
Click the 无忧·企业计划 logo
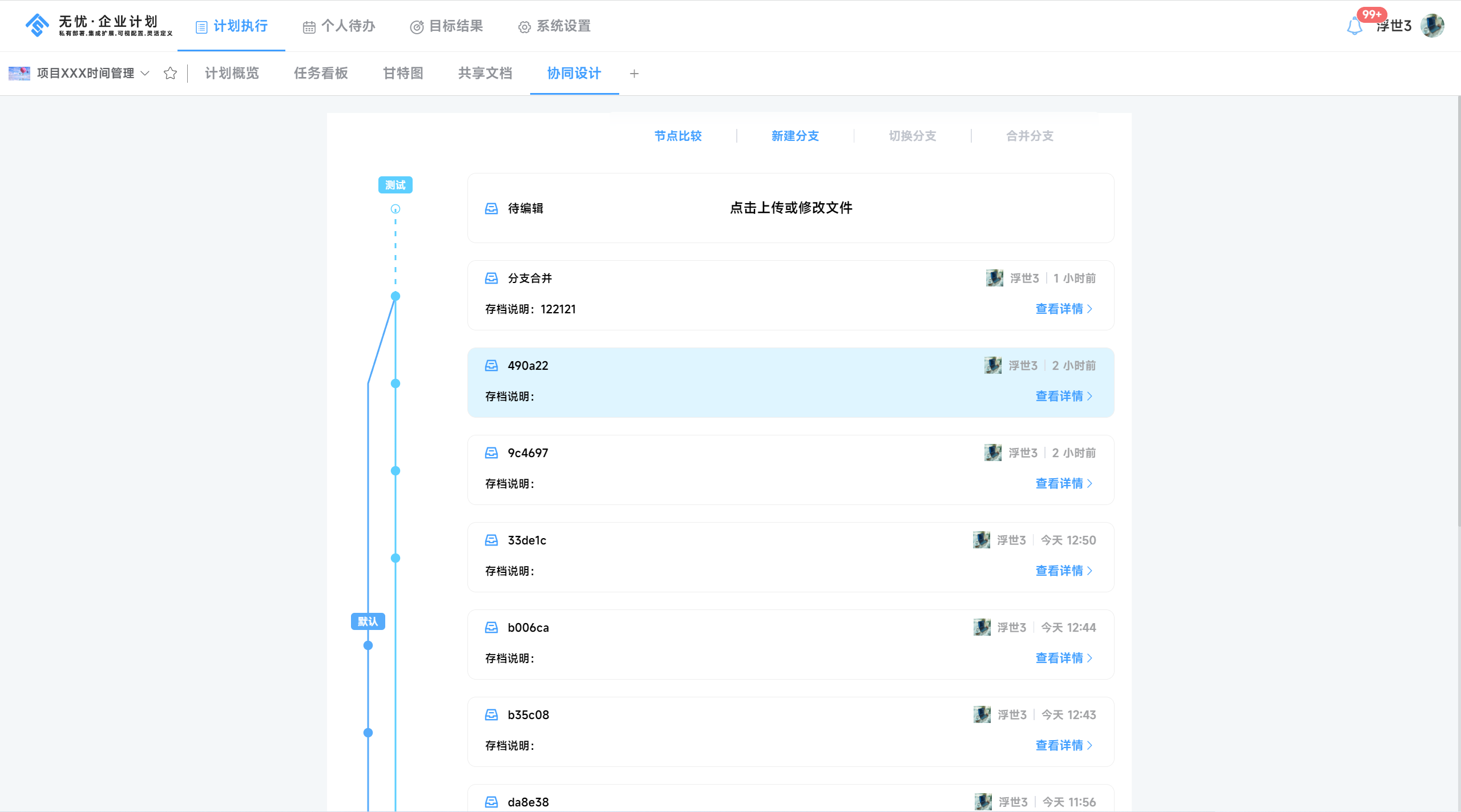(99, 26)
